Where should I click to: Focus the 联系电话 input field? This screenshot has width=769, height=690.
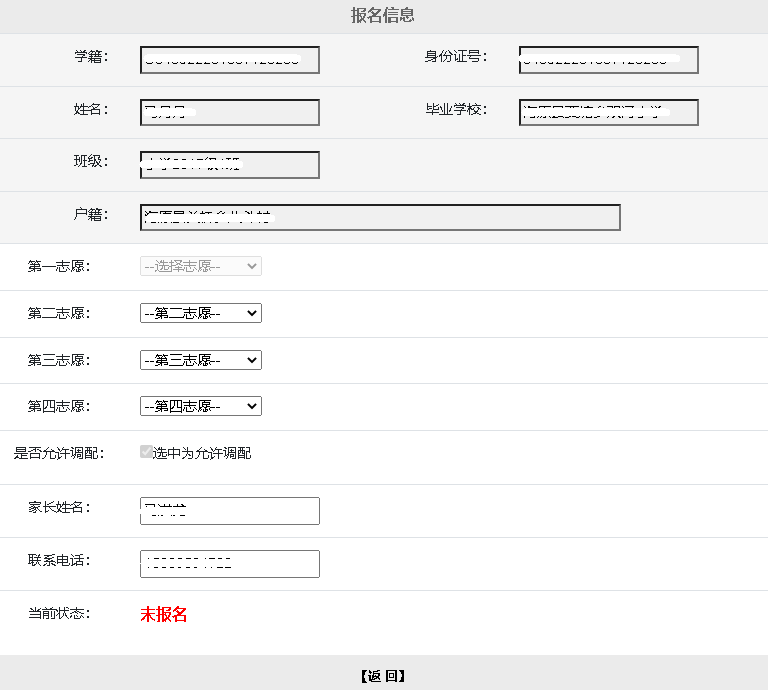point(230,564)
